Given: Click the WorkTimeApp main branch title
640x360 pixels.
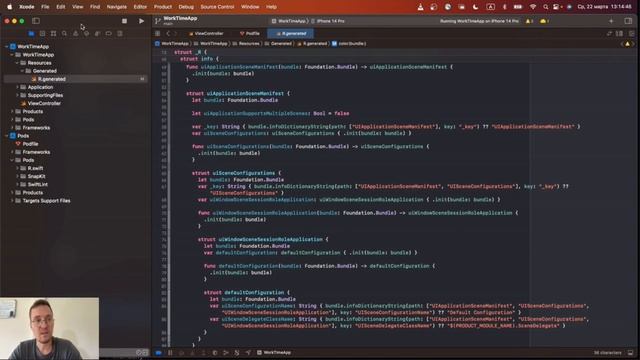Looking at the screenshot, I should coord(180,20).
